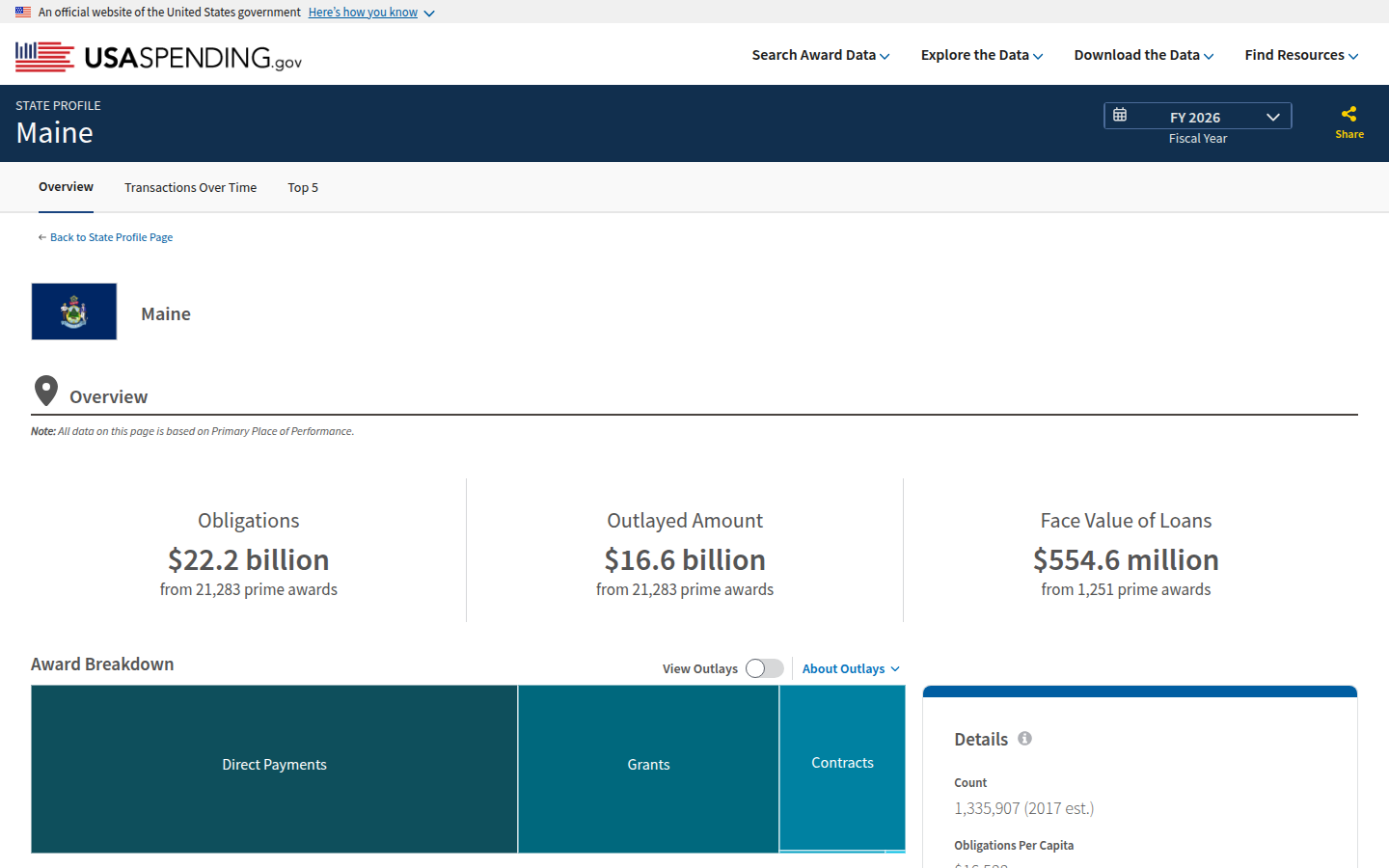Click the Maine title in the header banner
The height and width of the screenshot is (868, 1389).
click(x=55, y=133)
